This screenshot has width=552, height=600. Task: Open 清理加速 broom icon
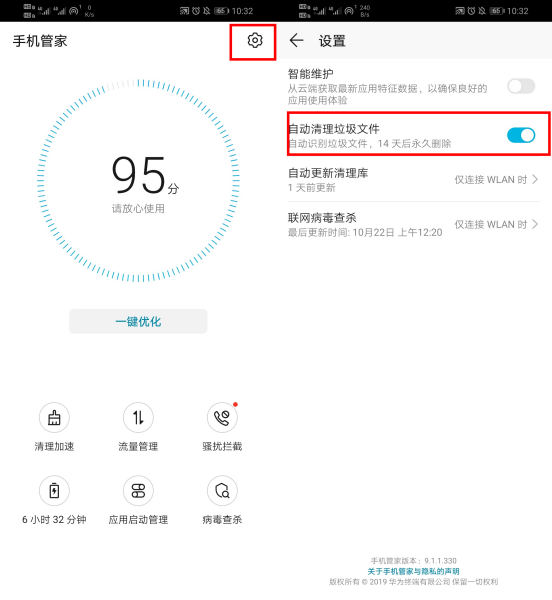click(x=54, y=417)
